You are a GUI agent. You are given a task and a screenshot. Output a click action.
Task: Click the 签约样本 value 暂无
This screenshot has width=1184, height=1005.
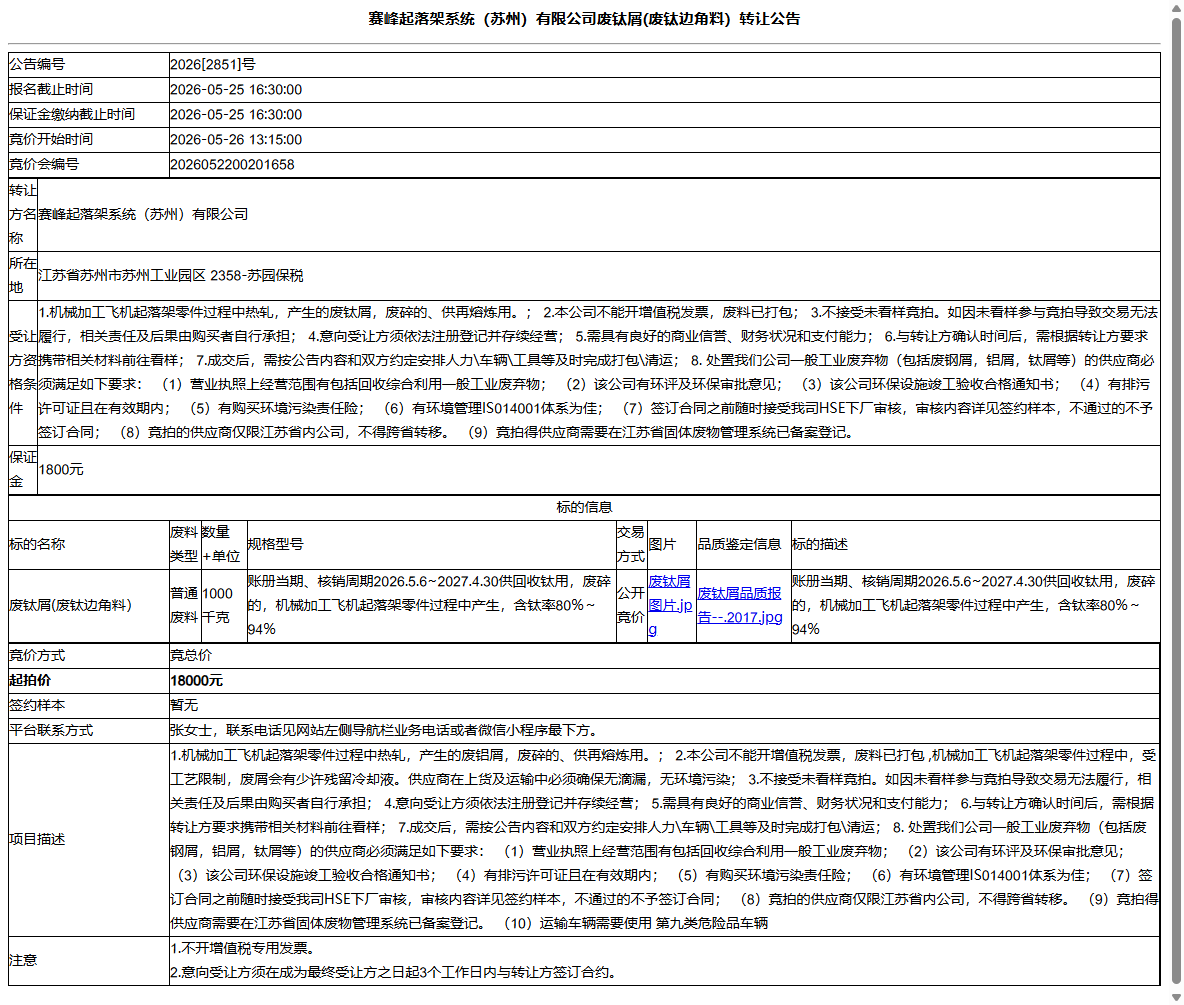pos(184,705)
